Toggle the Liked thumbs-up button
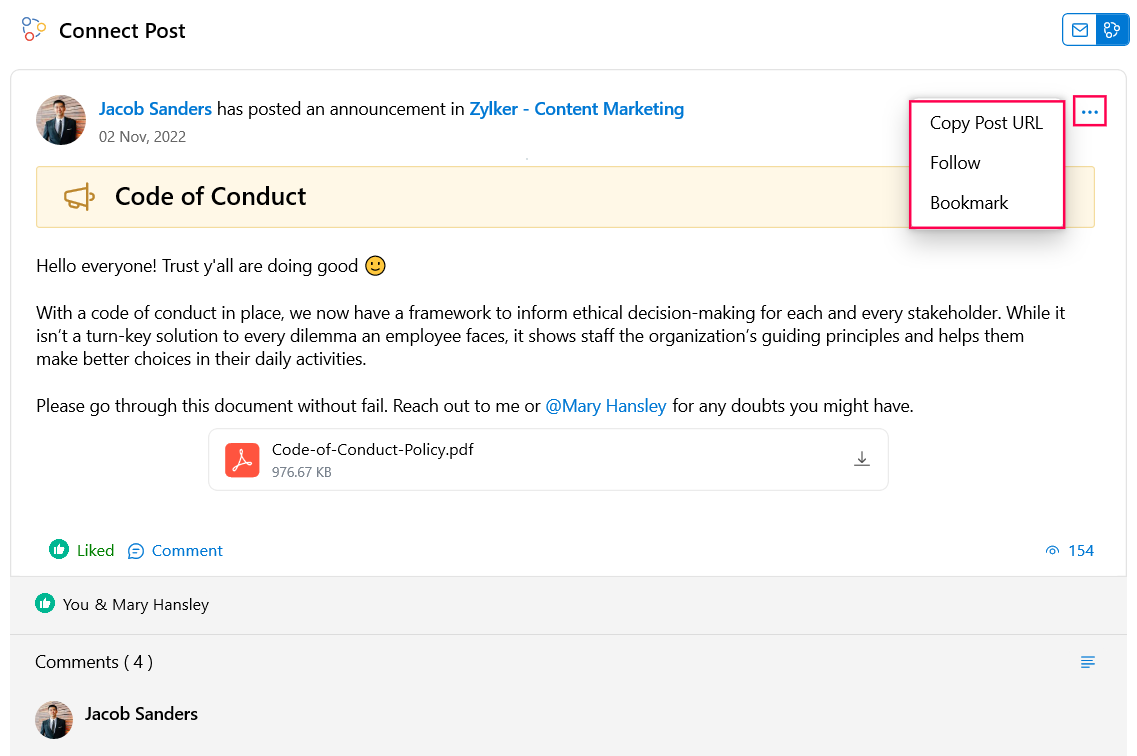This screenshot has height=756, width=1137. coord(81,550)
